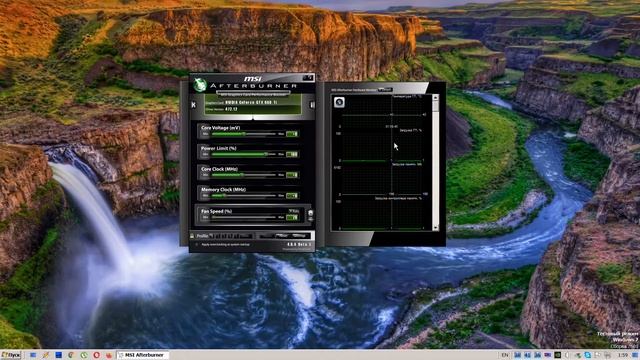The image size is (640, 360).
Task: Click the Apply button in Afterburner
Action: click(x=267, y=236)
